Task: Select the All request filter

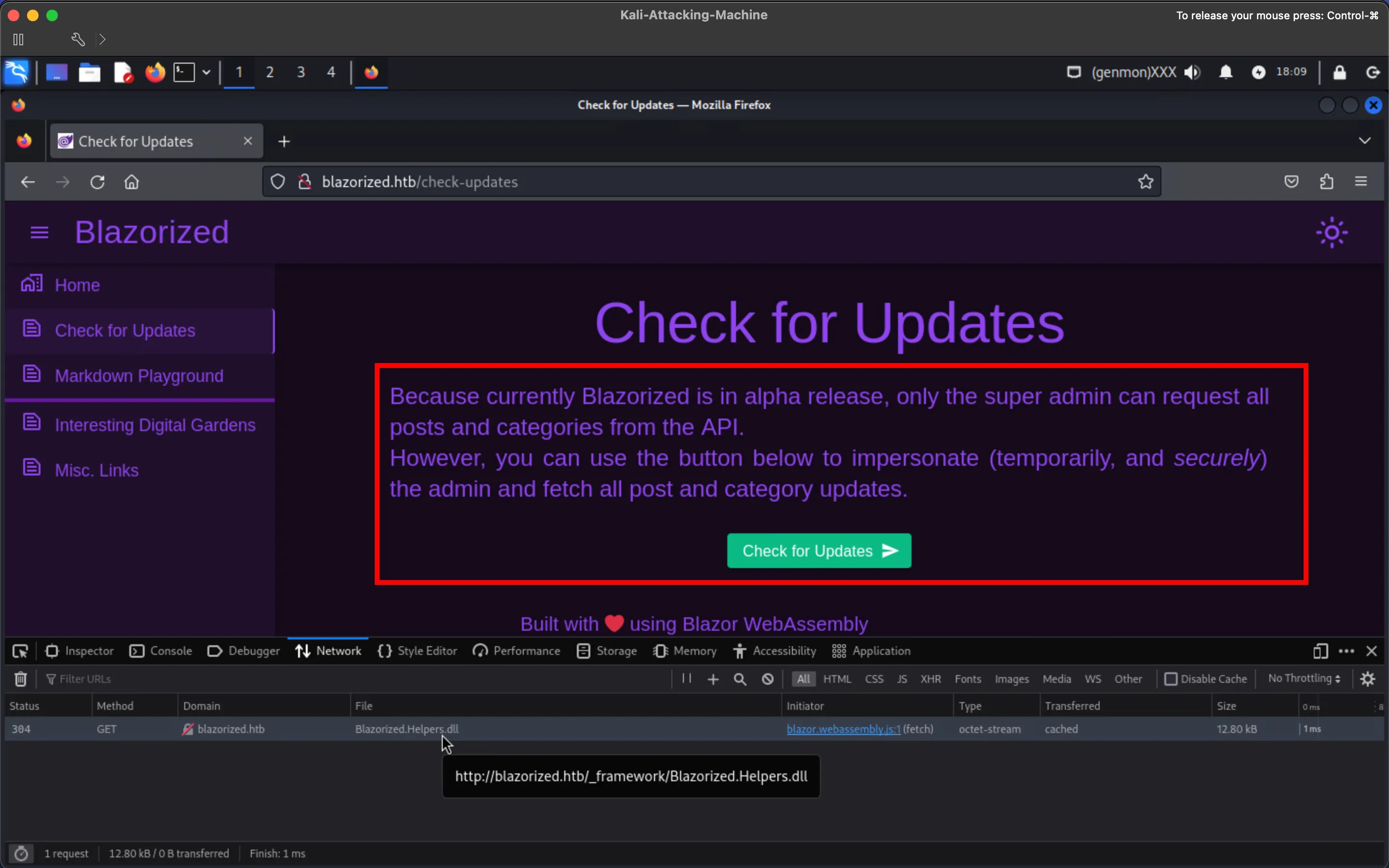Action: point(803,679)
